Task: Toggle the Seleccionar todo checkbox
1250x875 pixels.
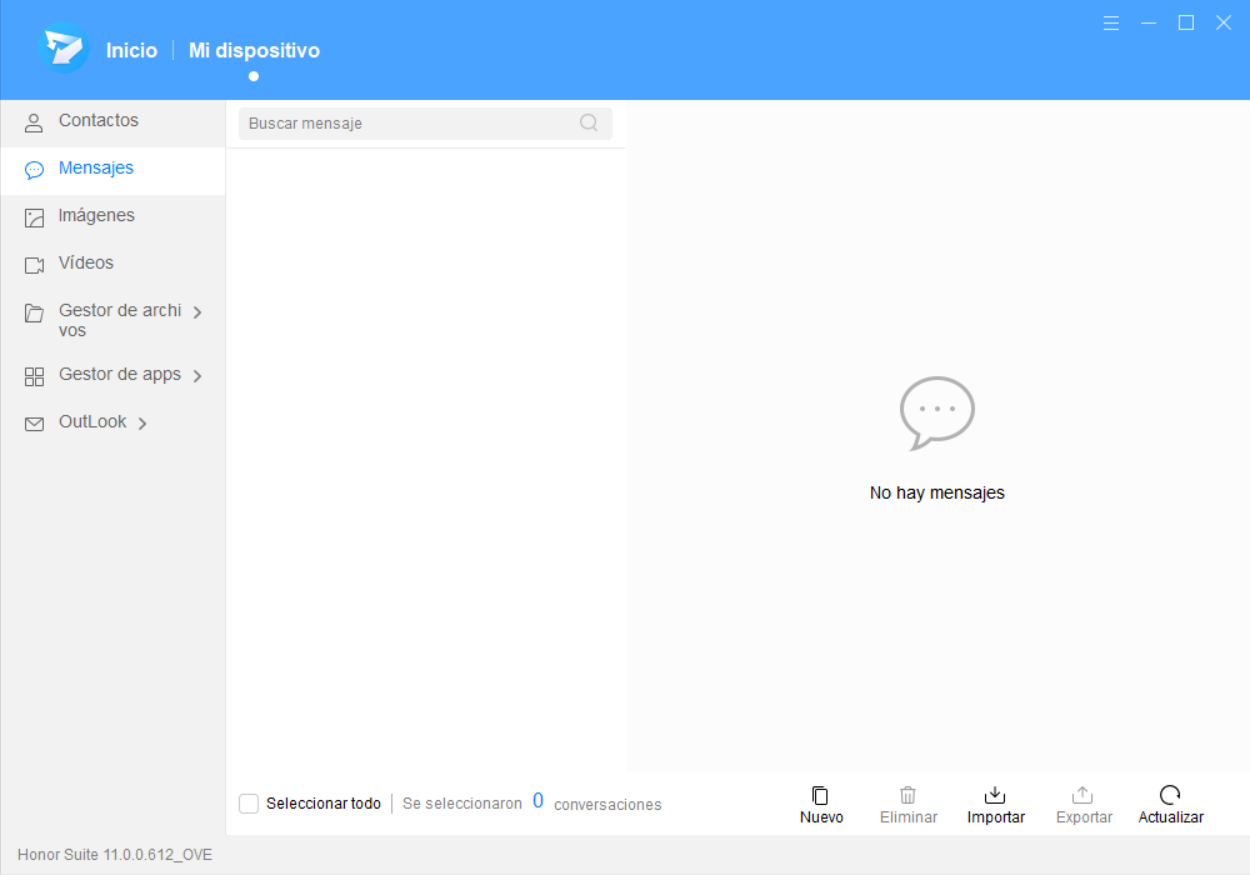Action: click(x=249, y=804)
